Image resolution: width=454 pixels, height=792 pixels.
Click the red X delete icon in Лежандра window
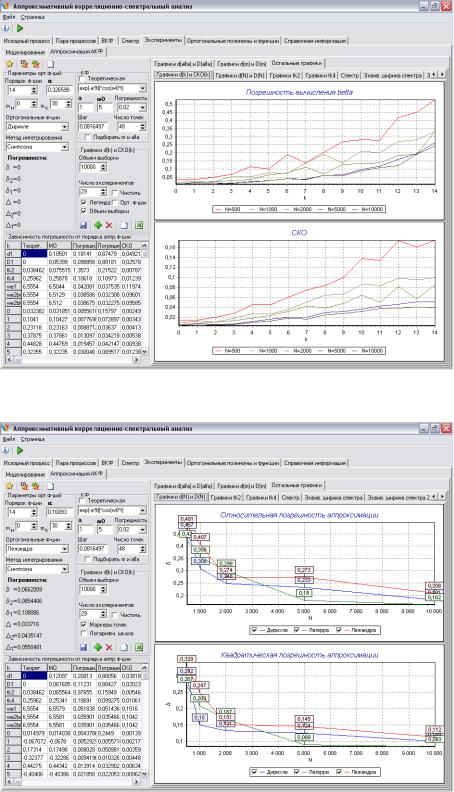(109, 647)
